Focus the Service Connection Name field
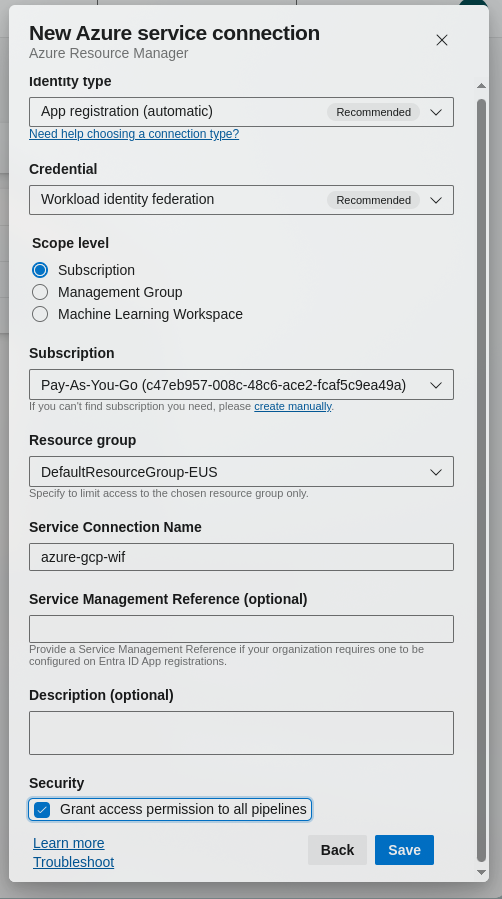The image size is (502, 899). coord(241,557)
